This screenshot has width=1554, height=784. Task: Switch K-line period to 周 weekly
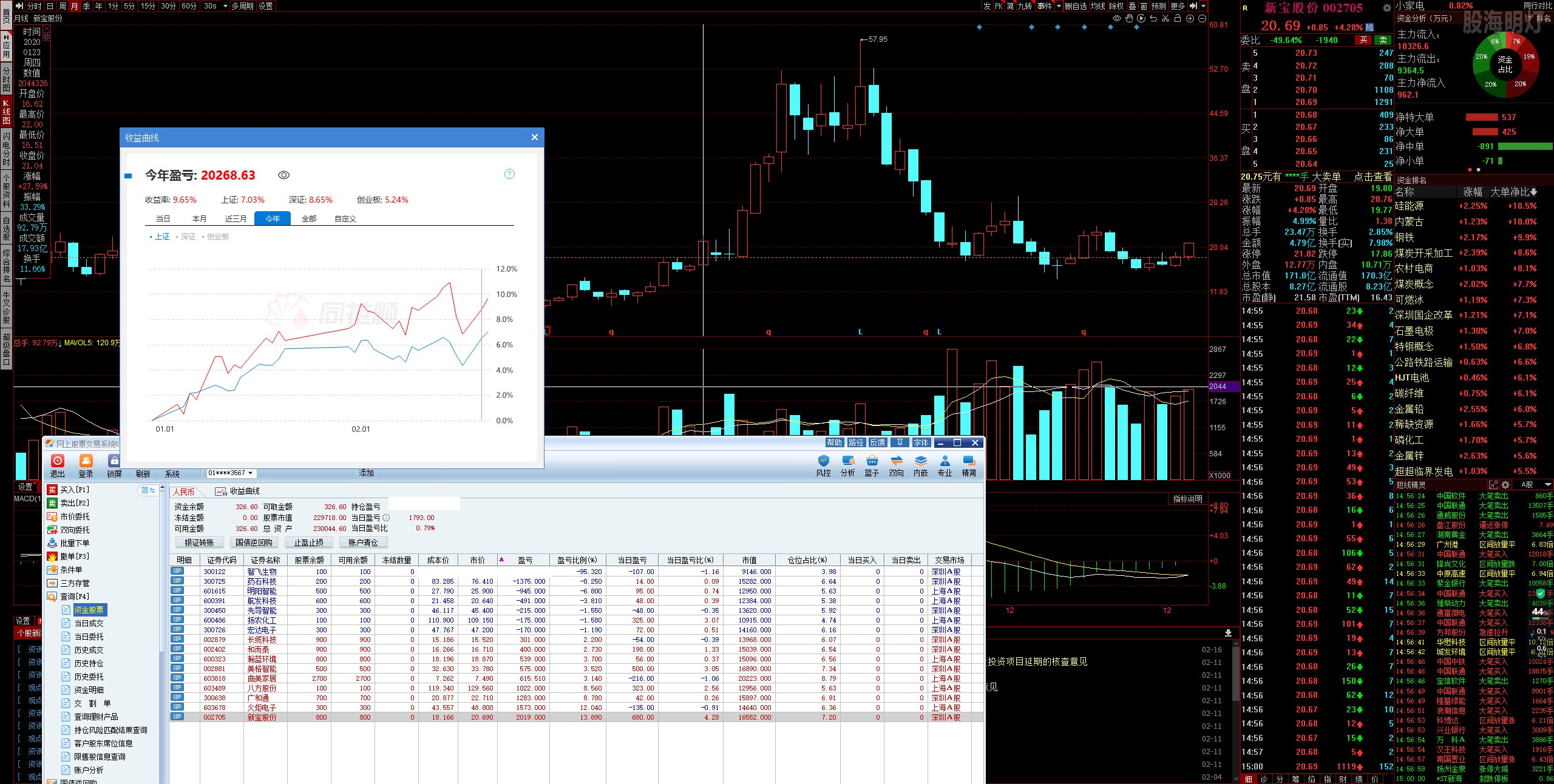[62, 6]
